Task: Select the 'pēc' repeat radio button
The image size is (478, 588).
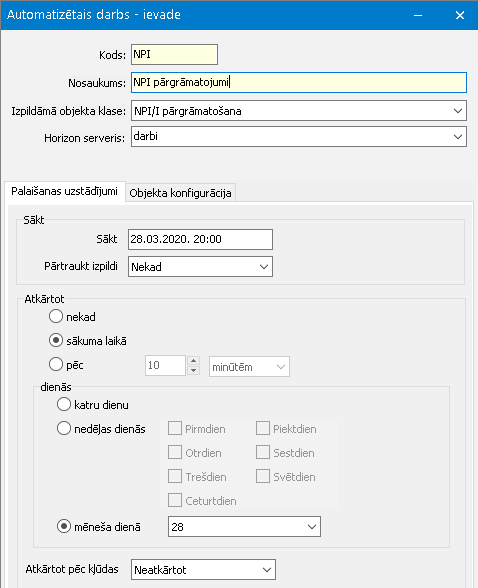Action: tap(56, 364)
